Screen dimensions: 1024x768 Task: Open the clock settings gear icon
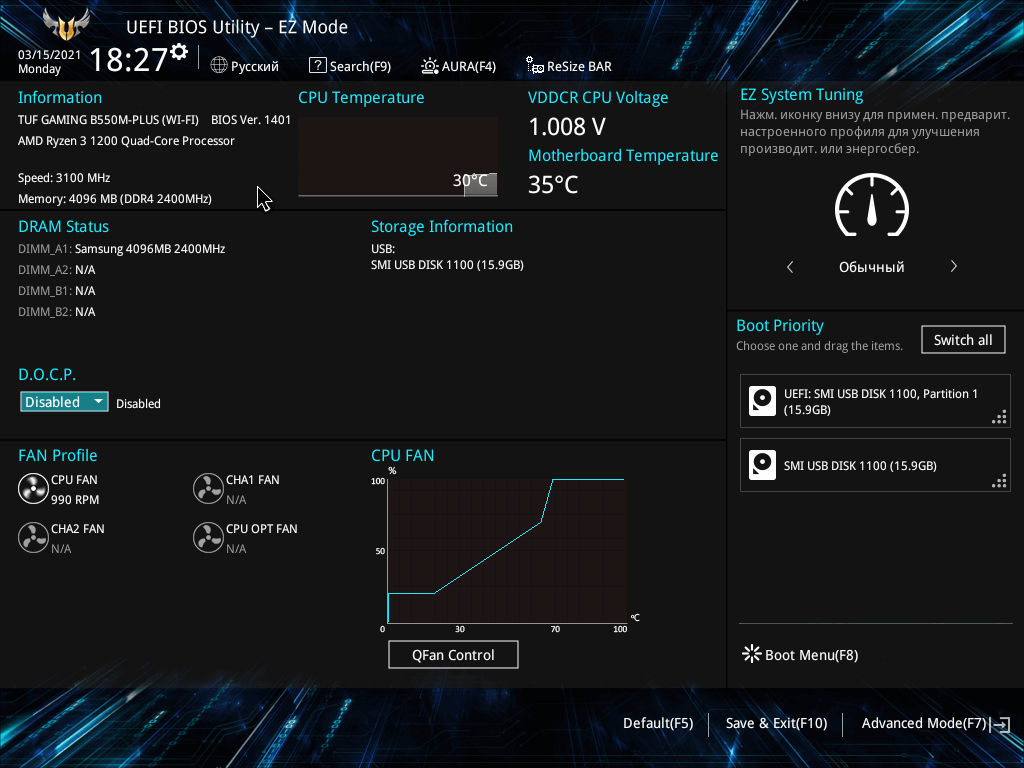(179, 52)
